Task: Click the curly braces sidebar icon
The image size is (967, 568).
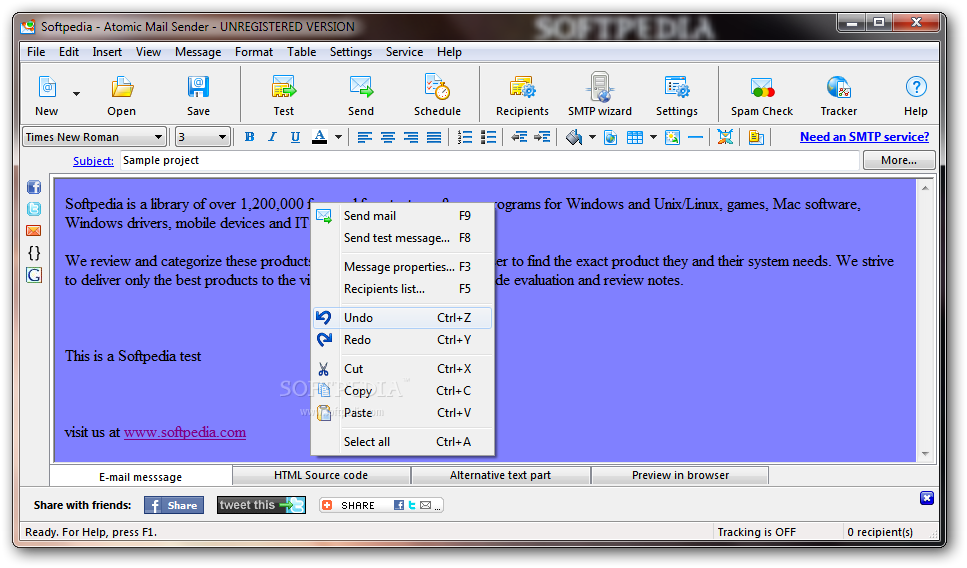Action: tap(34, 253)
